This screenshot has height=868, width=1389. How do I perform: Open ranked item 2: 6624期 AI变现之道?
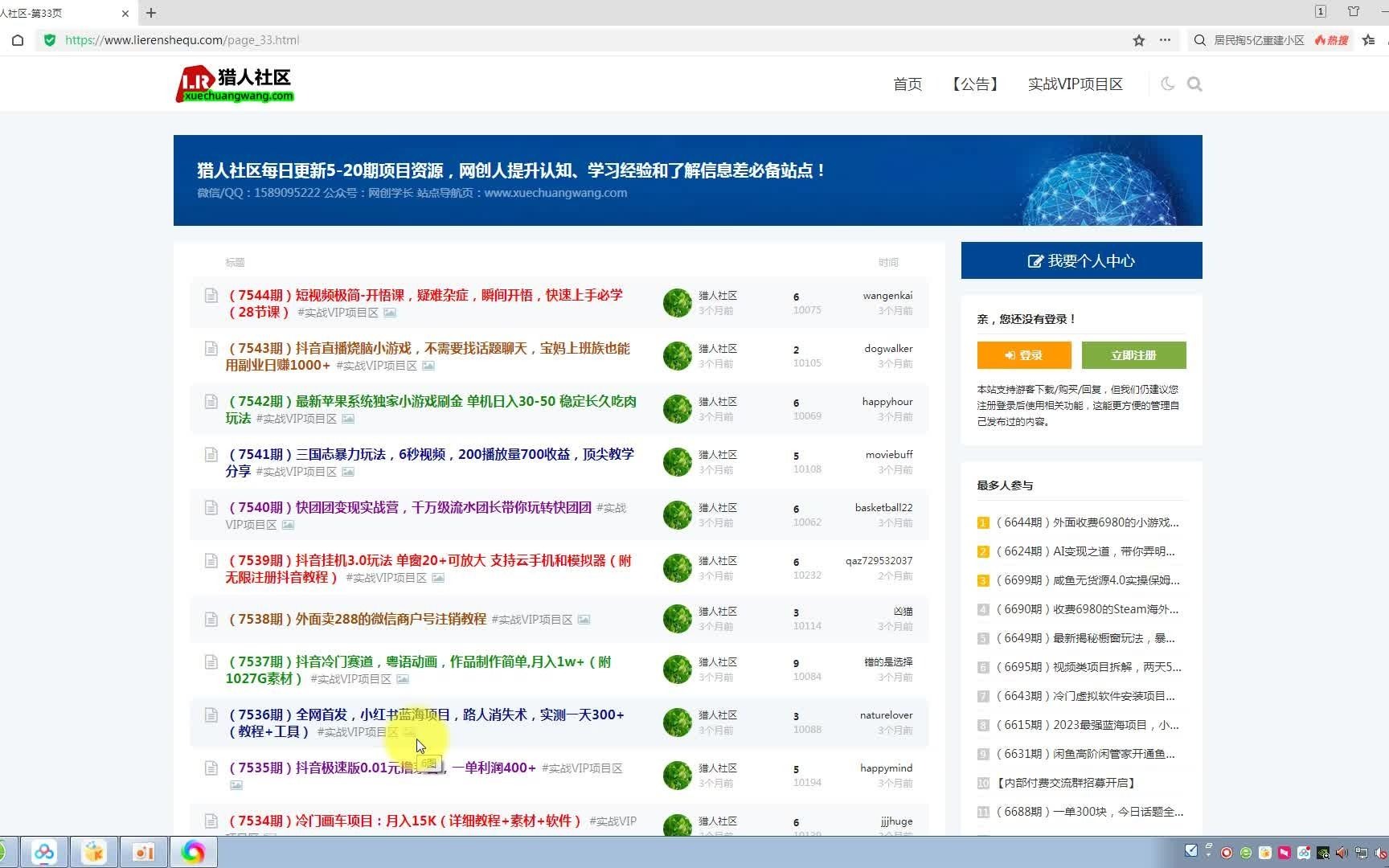point(1085,551)
